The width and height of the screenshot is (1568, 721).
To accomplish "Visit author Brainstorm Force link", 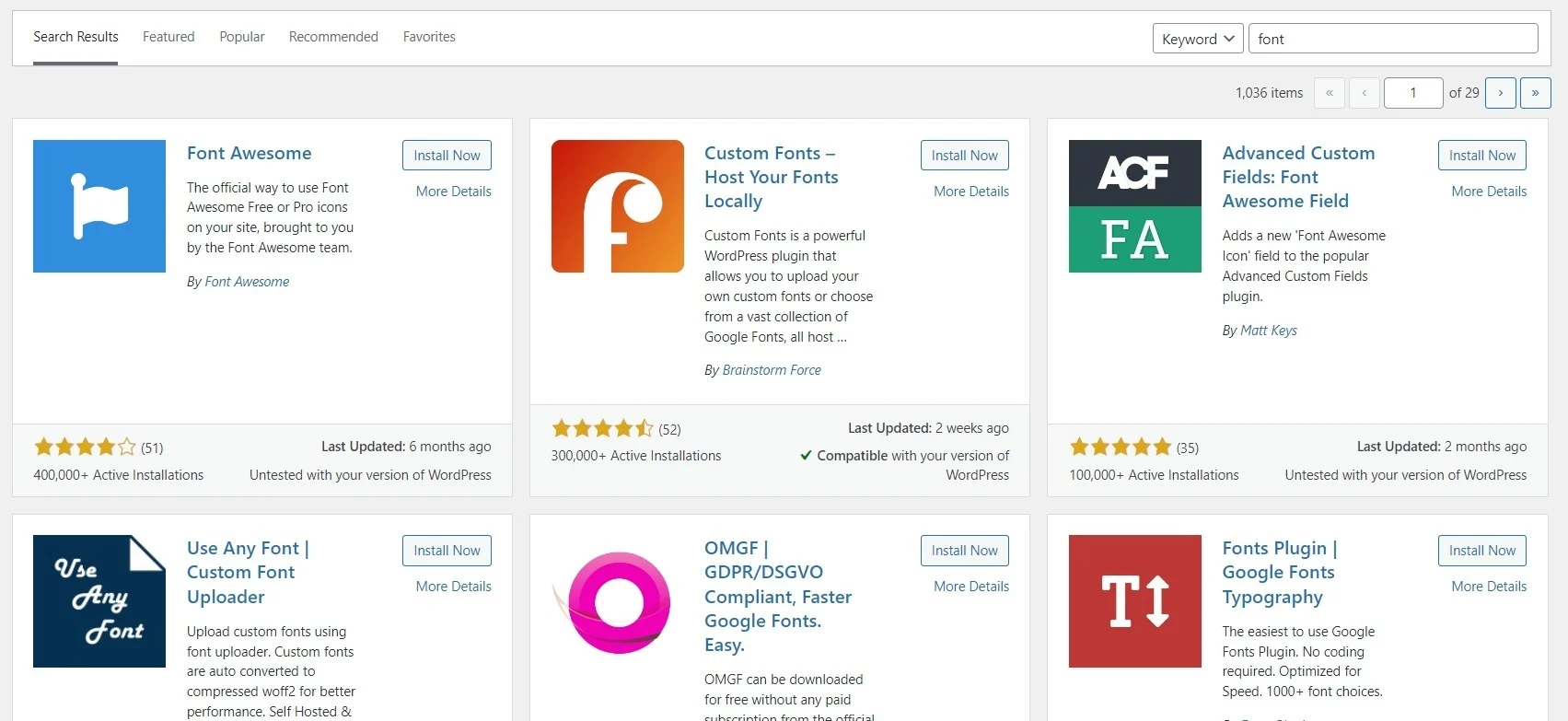I will [772, 370].
